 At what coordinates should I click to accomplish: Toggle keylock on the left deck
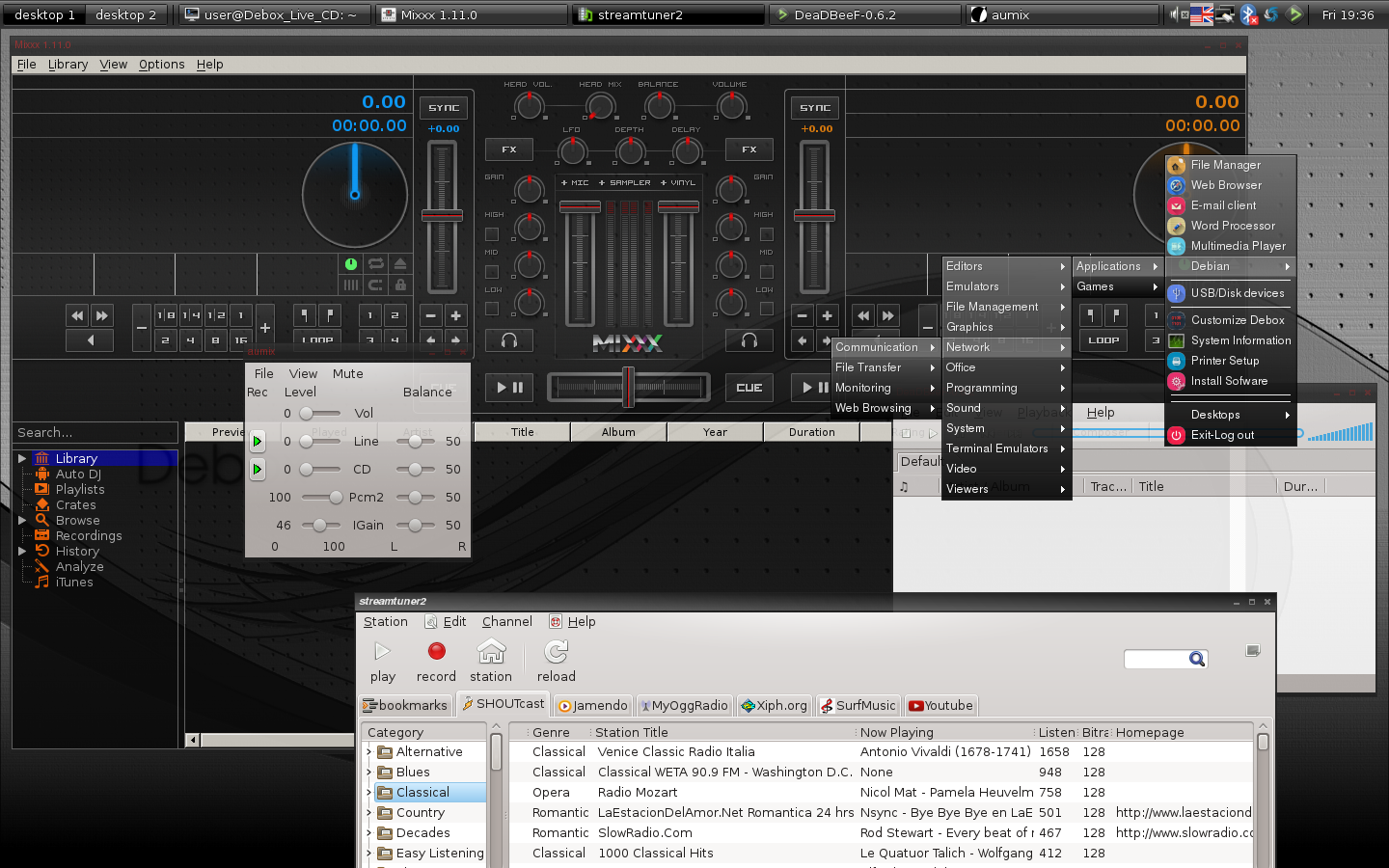pos(400,285)
